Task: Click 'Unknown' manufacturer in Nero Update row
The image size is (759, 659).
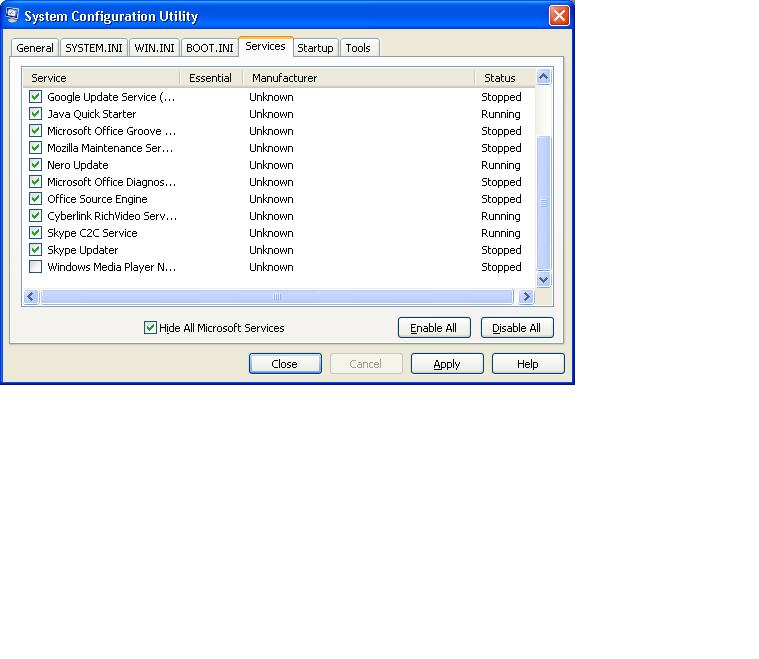Action: point(271,165)
